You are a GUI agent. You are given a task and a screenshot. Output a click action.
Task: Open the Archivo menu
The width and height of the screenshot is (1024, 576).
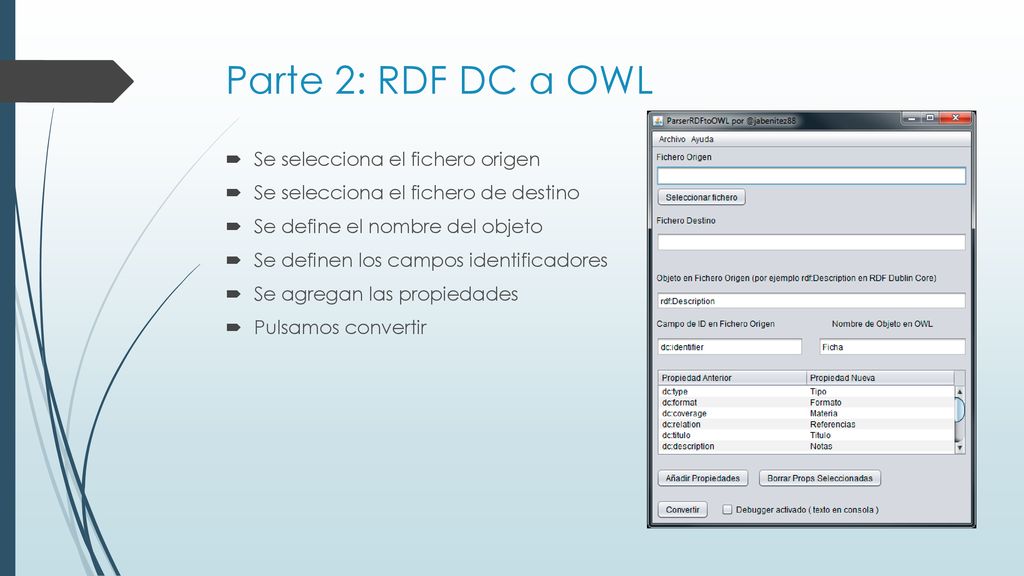tap(672, 139)
